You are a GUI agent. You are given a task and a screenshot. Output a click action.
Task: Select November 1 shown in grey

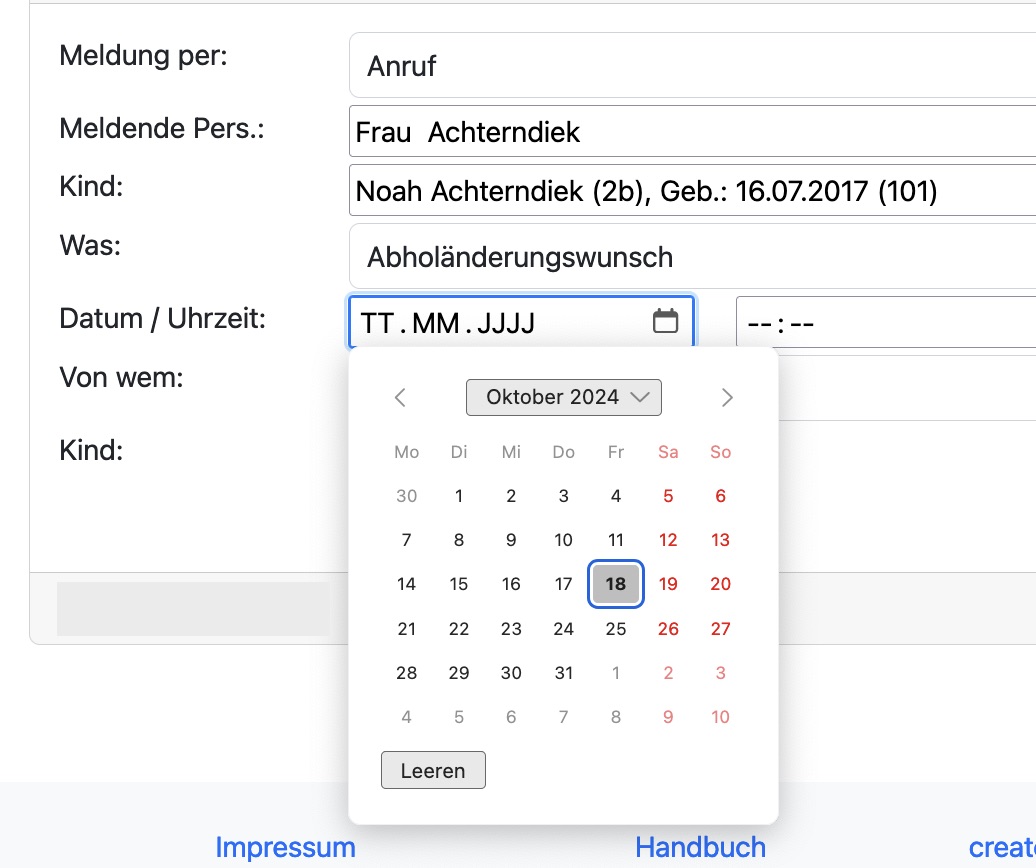coord(615,673)
